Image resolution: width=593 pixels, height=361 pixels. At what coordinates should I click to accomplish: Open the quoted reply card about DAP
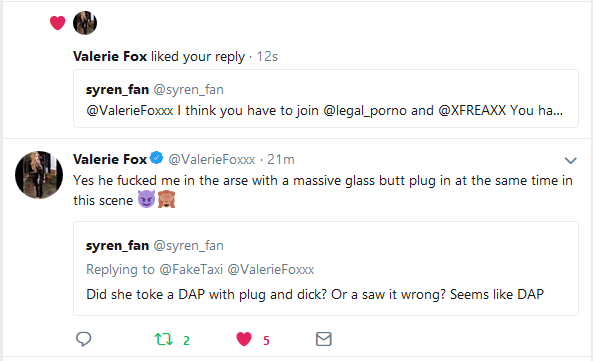326,268
